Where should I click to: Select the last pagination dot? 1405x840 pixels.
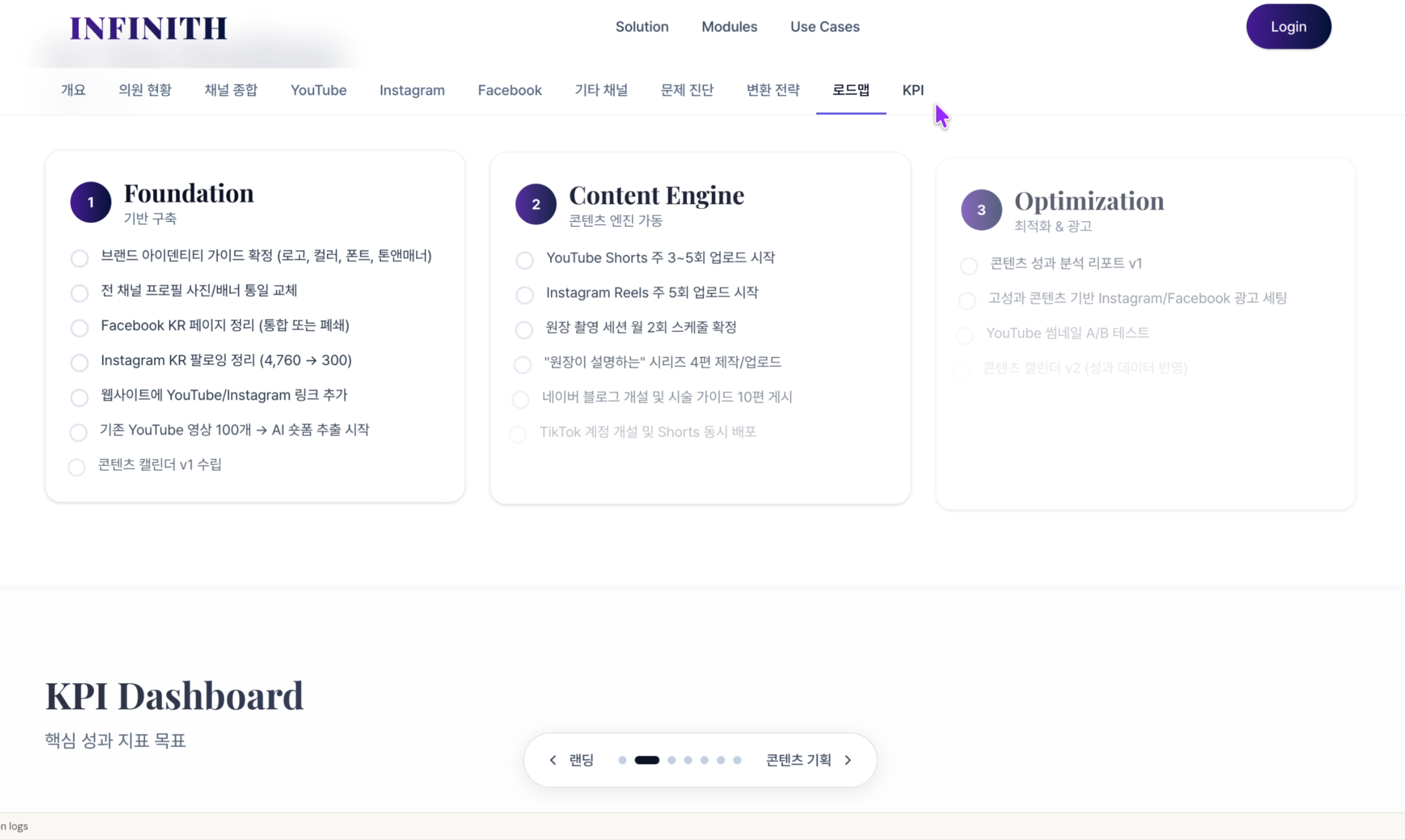coord(738,760)
